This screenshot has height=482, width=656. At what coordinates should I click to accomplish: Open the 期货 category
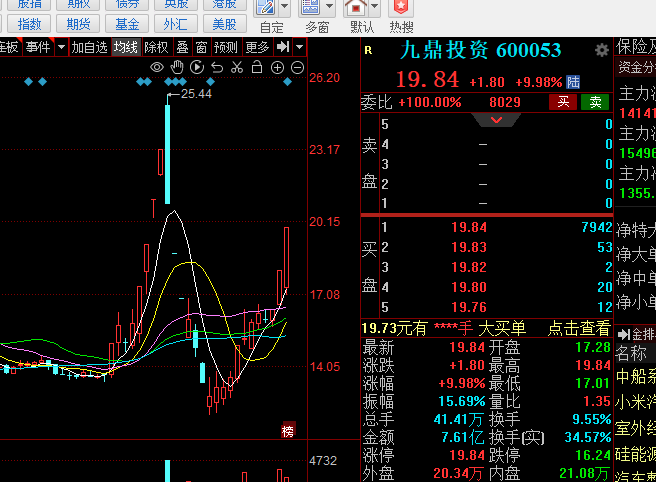pos(78,24)
